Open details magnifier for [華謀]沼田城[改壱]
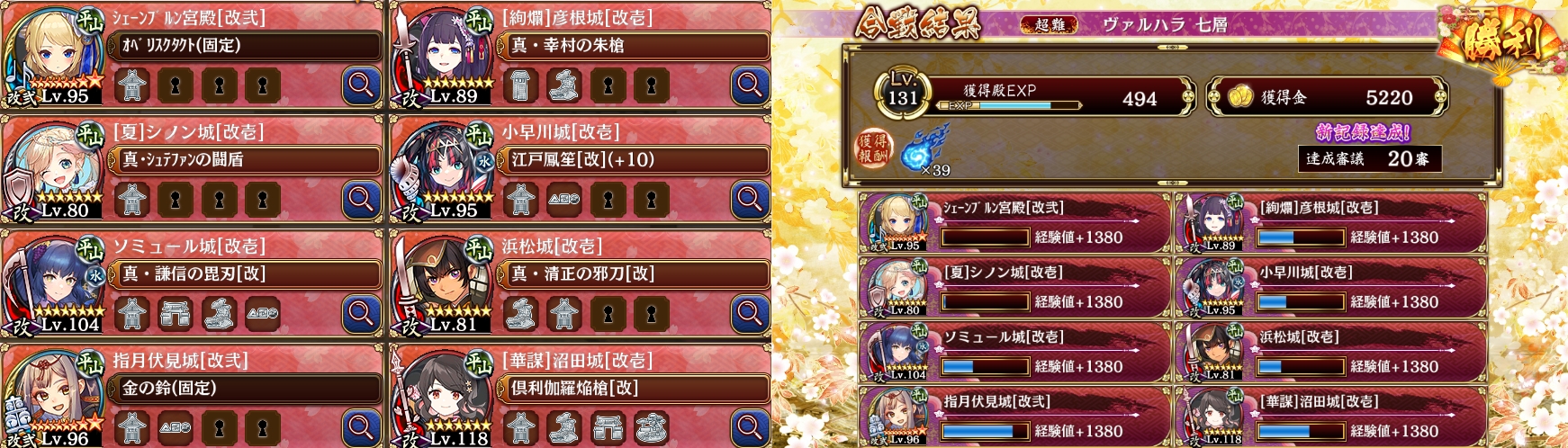This screenshot has height=448, width=1568. pyautogui.click(x=750, y=428)
